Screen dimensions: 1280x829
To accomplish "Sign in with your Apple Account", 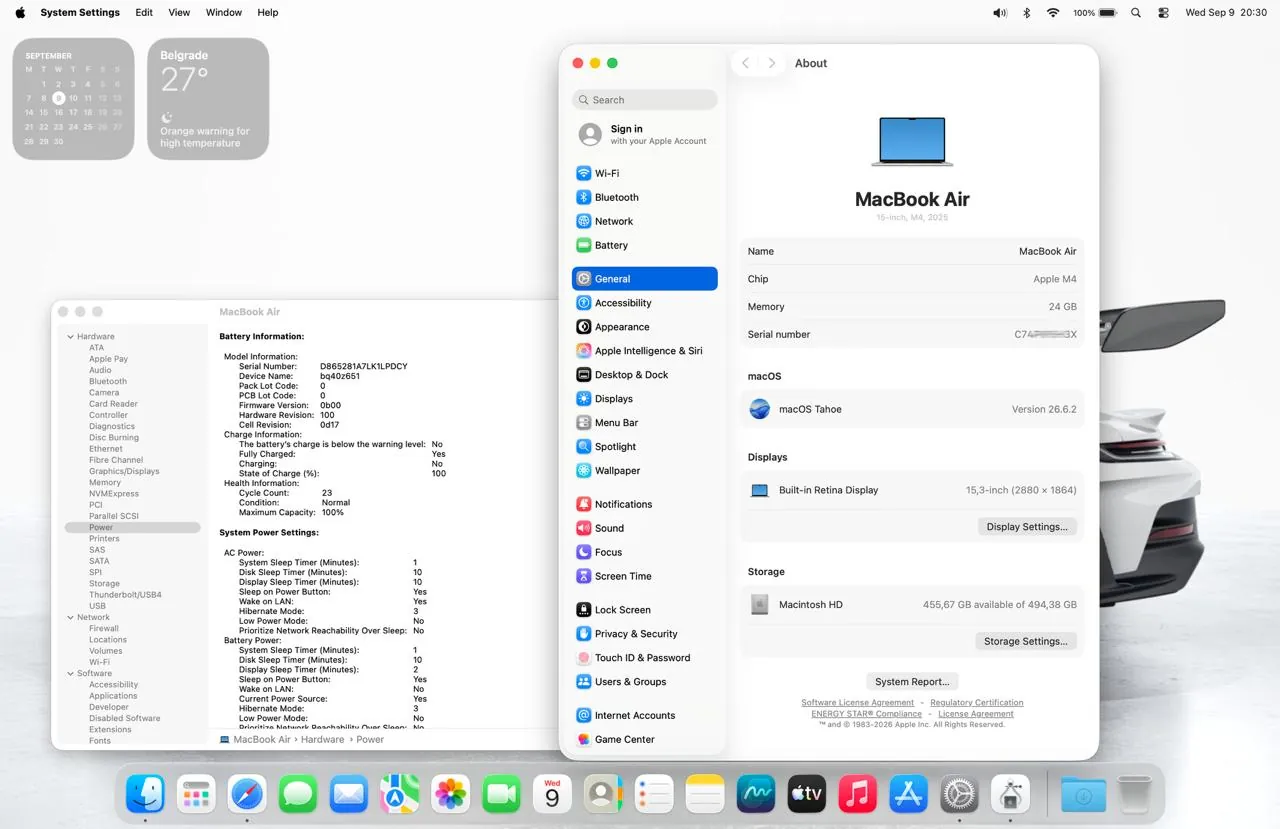I will tap(644, 134).
